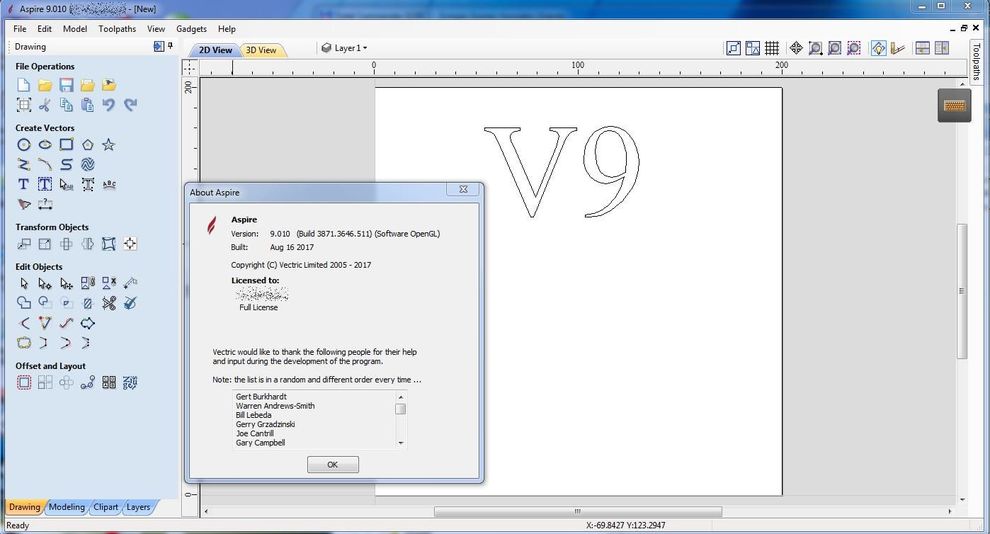
Task: Toggle smart snapping with the lightbulb icon
Action: coord(878,48)
